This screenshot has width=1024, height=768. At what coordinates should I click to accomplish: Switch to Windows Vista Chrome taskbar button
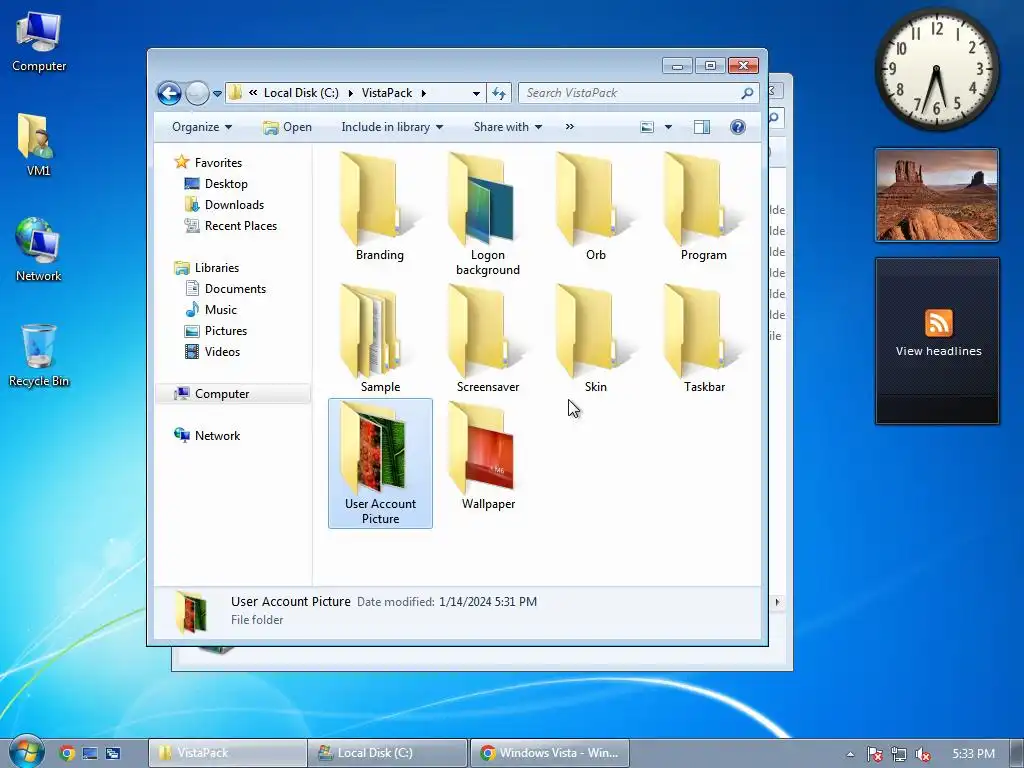coord(549,753)
